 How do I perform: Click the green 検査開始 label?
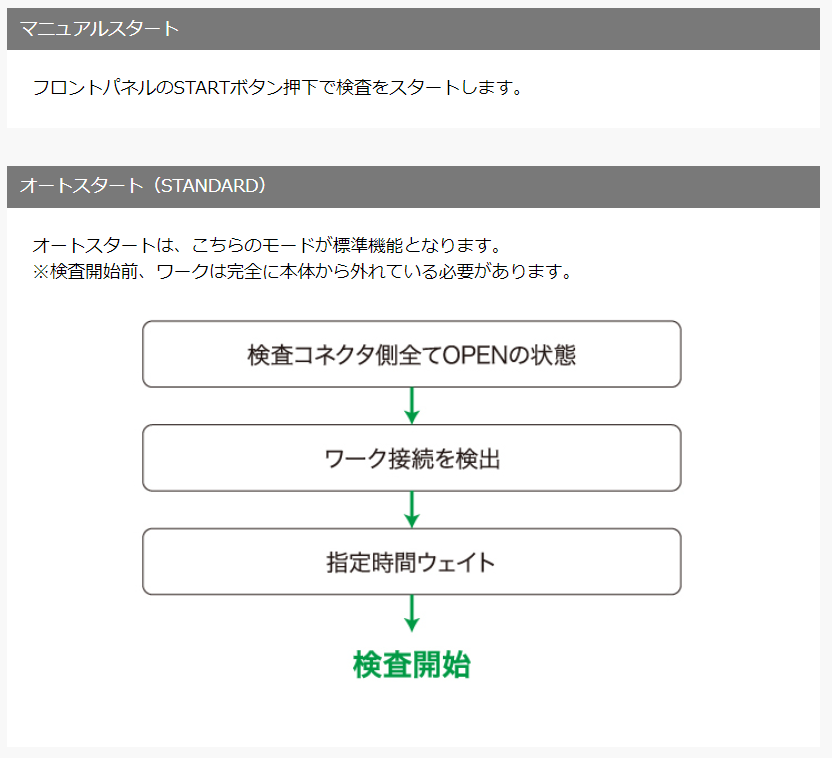point(411,665)
